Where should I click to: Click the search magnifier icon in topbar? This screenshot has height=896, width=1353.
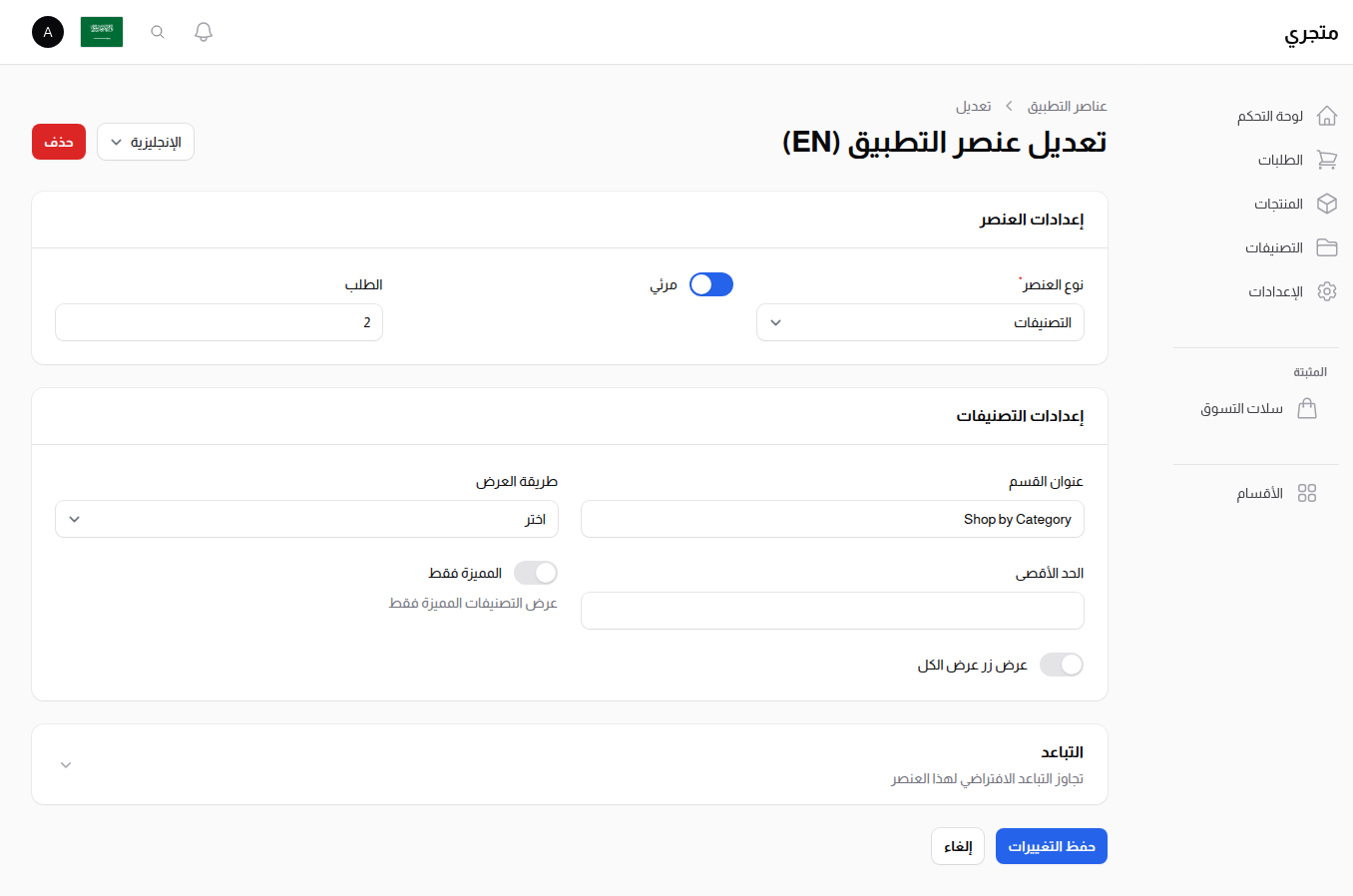(x=157, y=31)
